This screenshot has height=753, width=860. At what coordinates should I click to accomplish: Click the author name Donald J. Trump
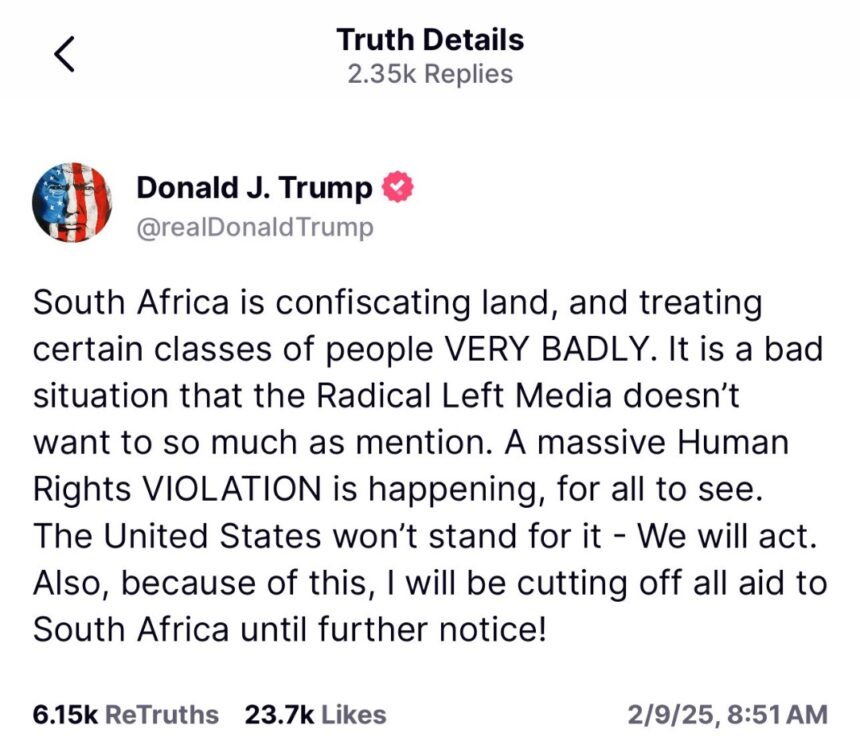tap(254, 186)
